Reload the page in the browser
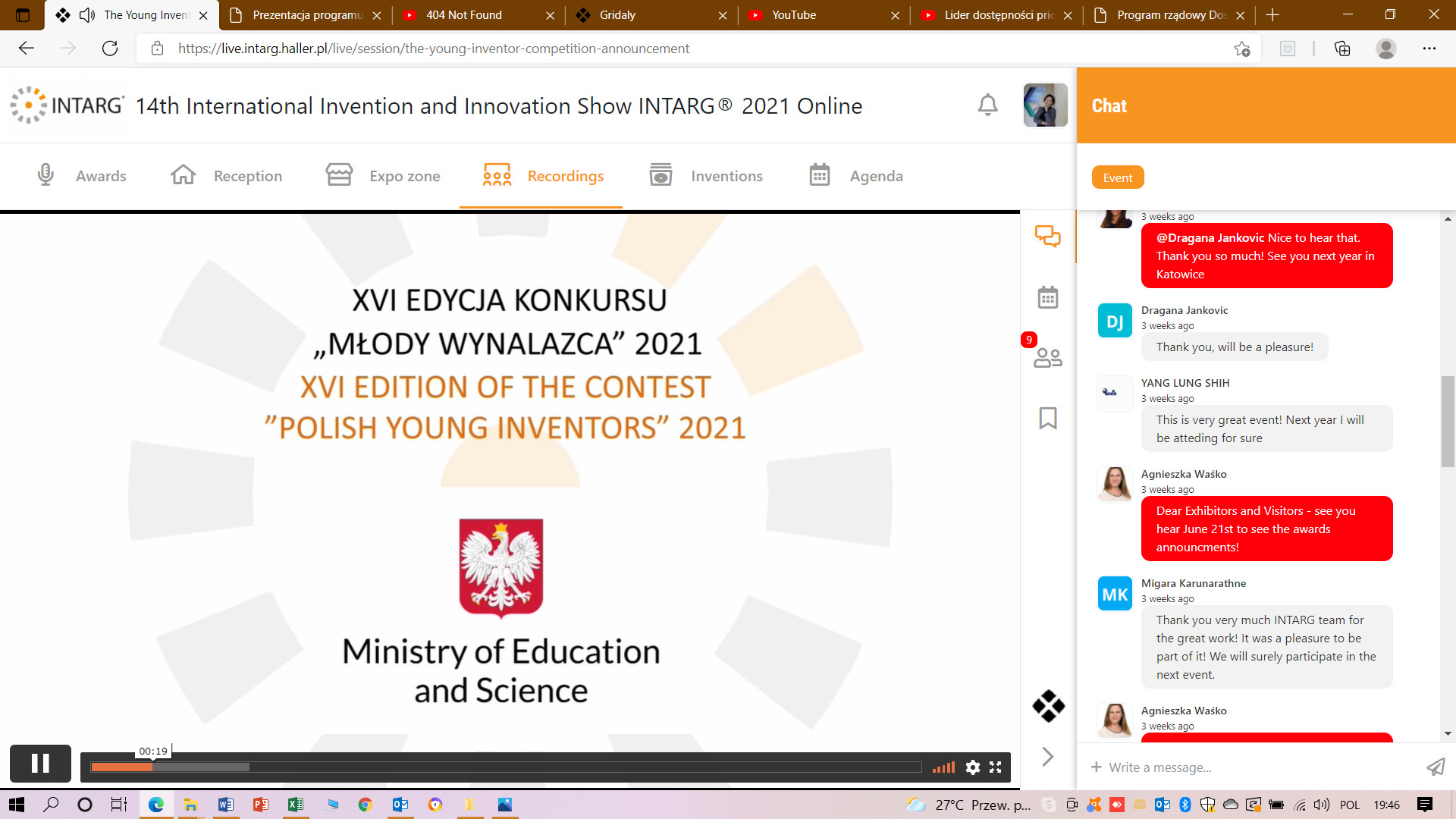 click(x=110, y=49)
